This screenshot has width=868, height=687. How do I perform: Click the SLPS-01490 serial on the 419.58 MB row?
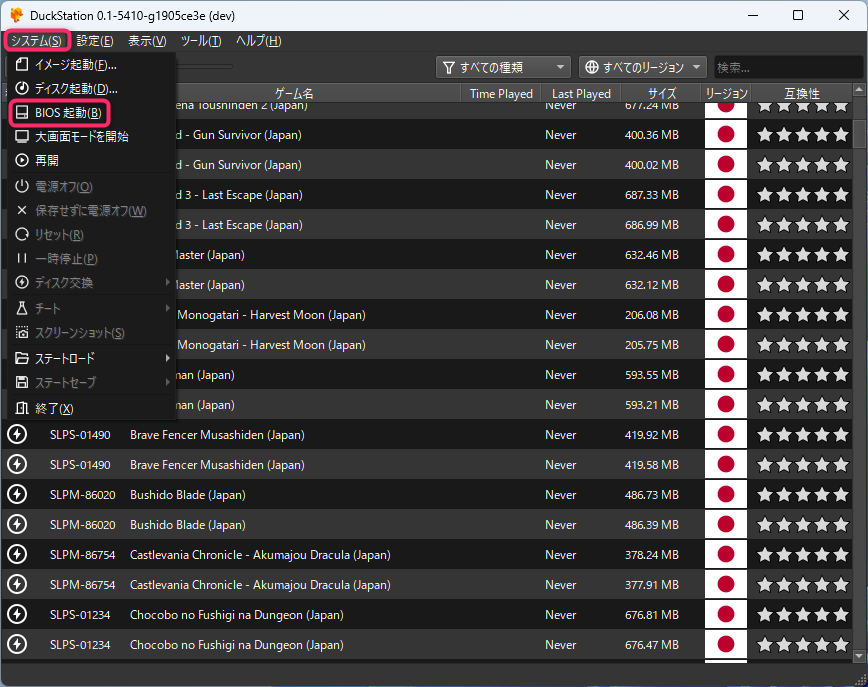click(x=80, y=464)
